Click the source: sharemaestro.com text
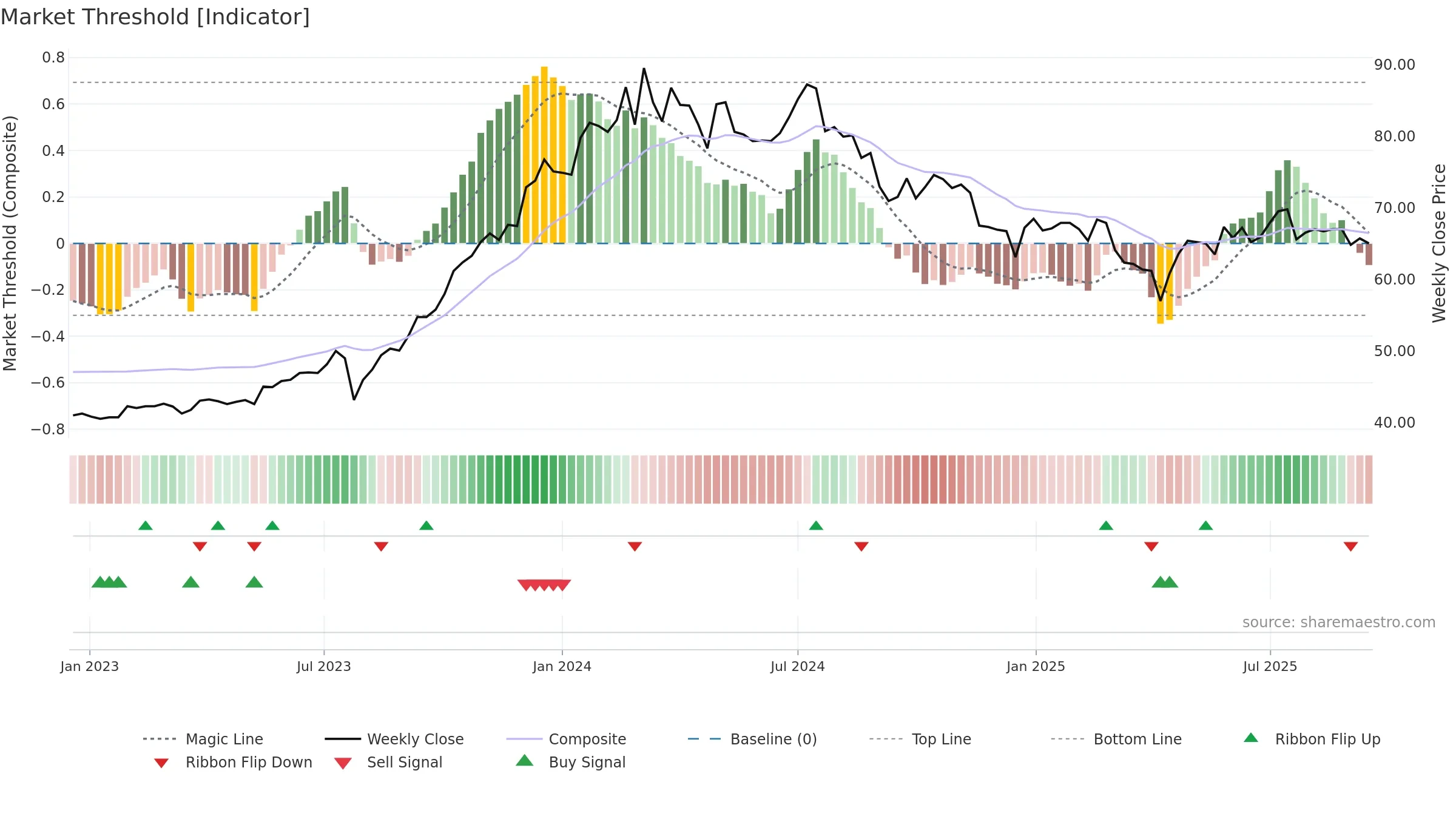Image resolution: width=1456 pixels, height=819 pixels. coord(1339,622)
